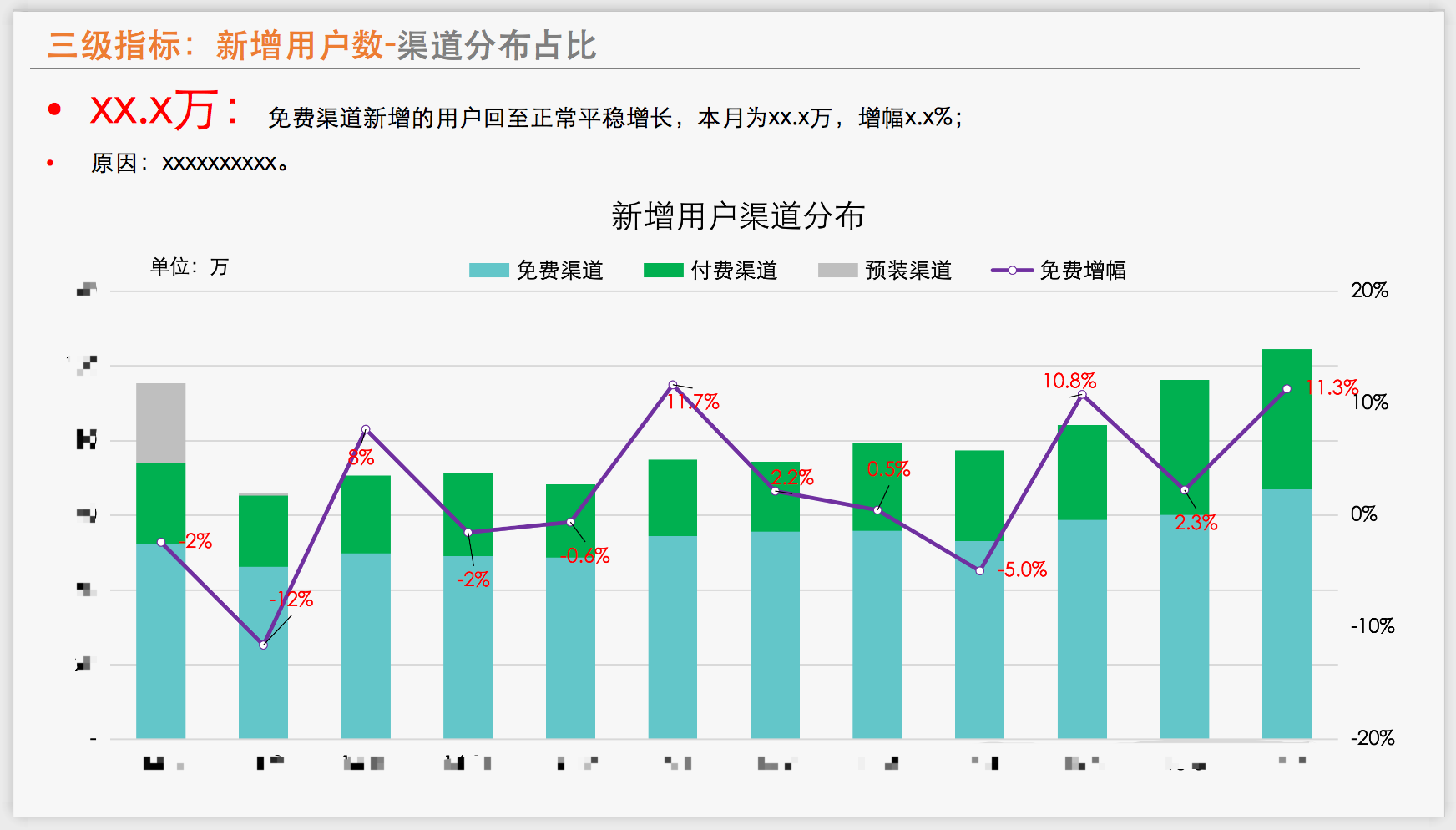Select the chart title '新增用户渠道分布'
This screenshot has width=1456, height=830.
coord(738,216)
